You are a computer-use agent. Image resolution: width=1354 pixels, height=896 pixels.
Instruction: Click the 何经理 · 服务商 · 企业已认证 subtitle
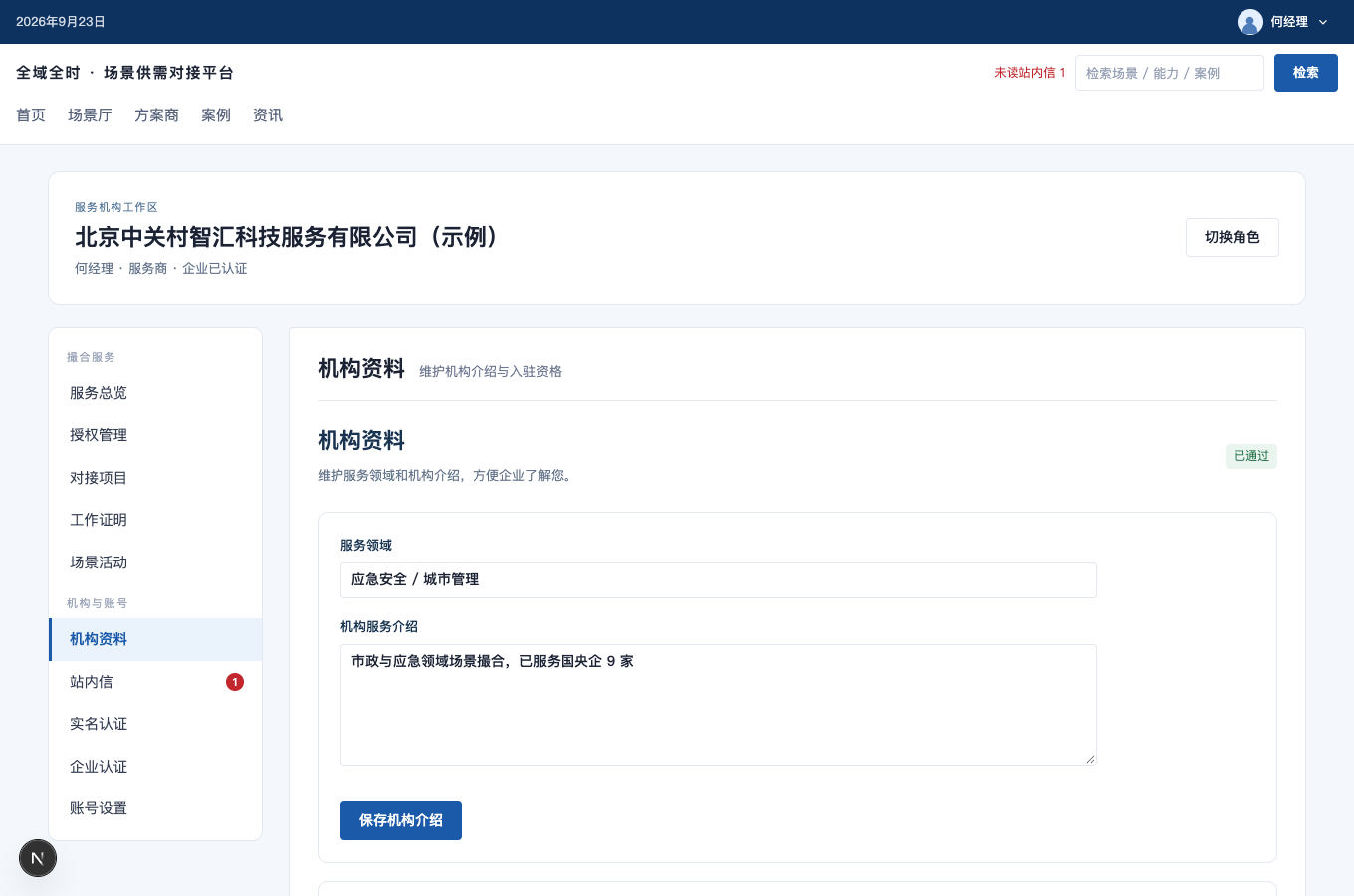(x=161, y=269)
